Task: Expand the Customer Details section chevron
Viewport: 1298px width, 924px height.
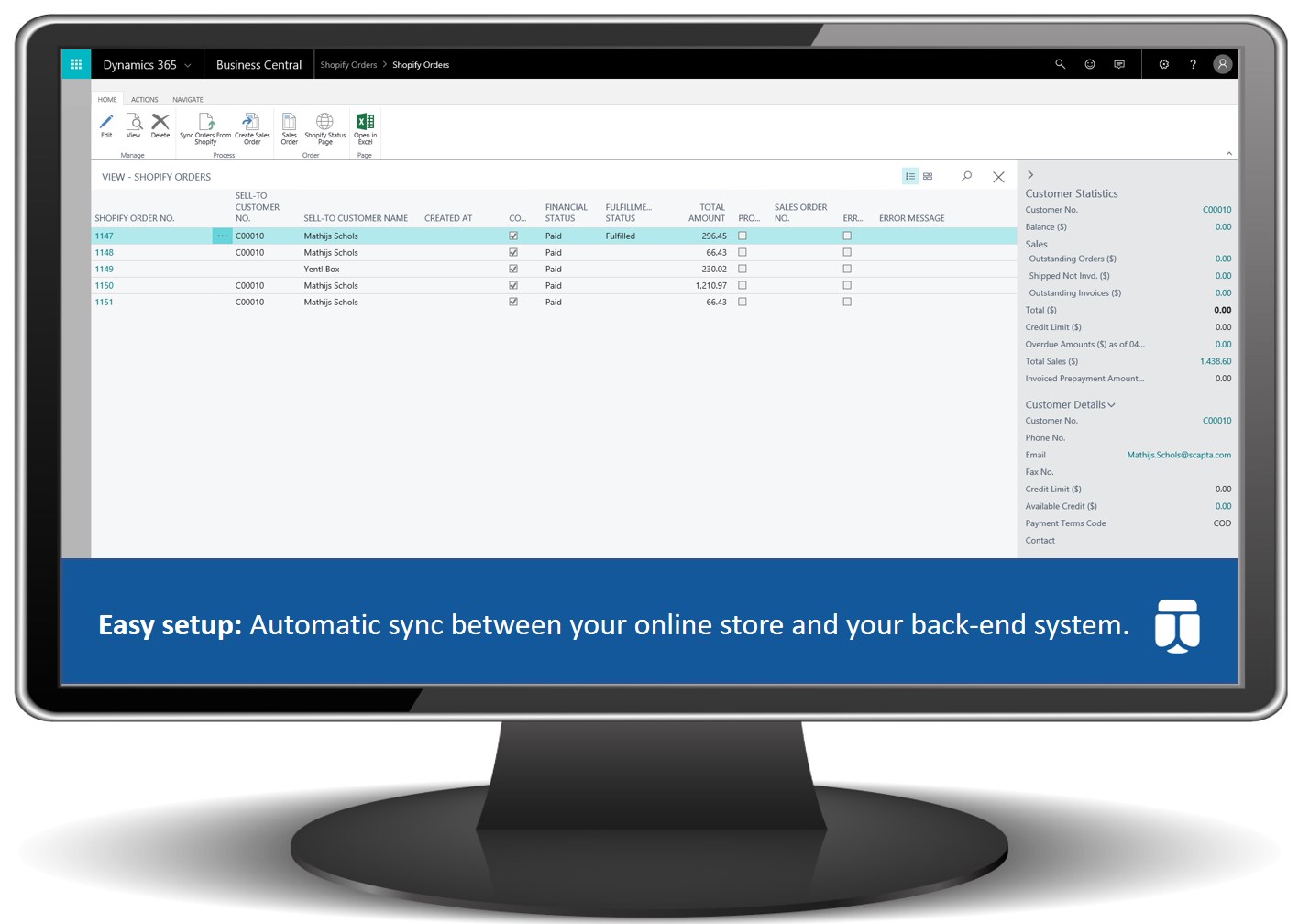Action: (x=1111, y=404)
